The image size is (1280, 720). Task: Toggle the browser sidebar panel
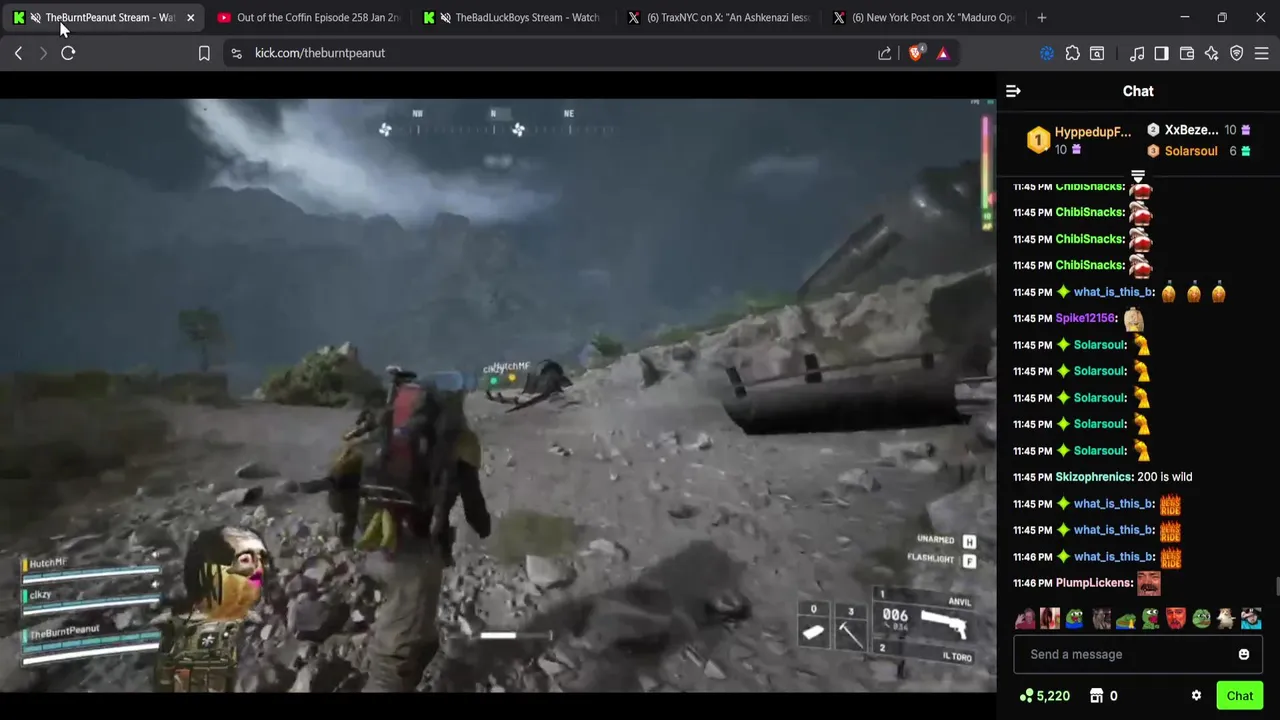tap(1161, 53)
